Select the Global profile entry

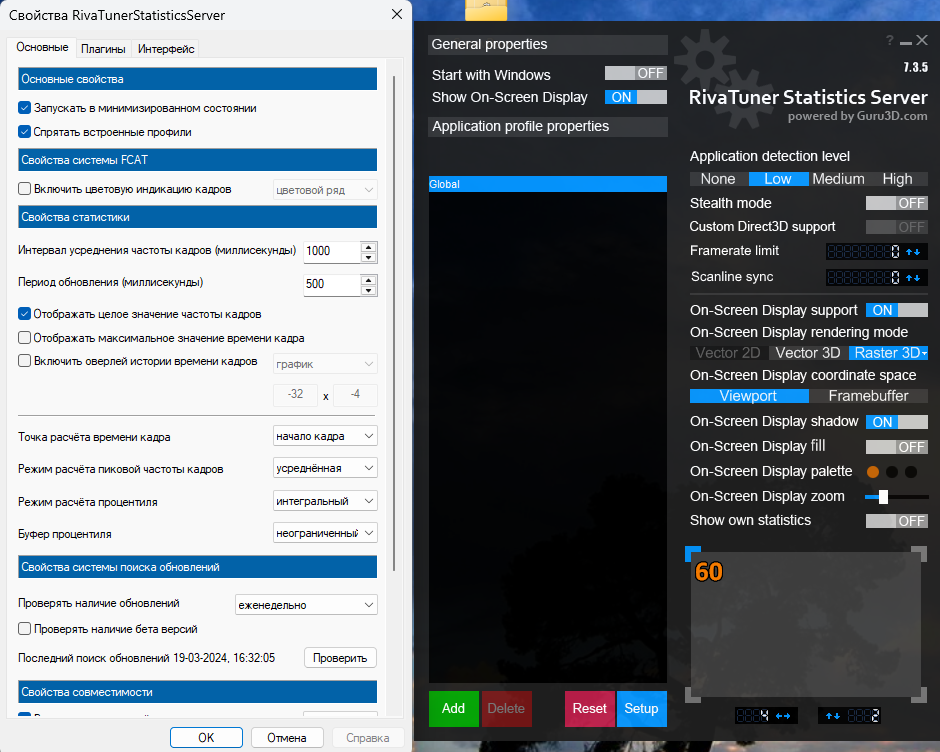(x=548, y=184)
